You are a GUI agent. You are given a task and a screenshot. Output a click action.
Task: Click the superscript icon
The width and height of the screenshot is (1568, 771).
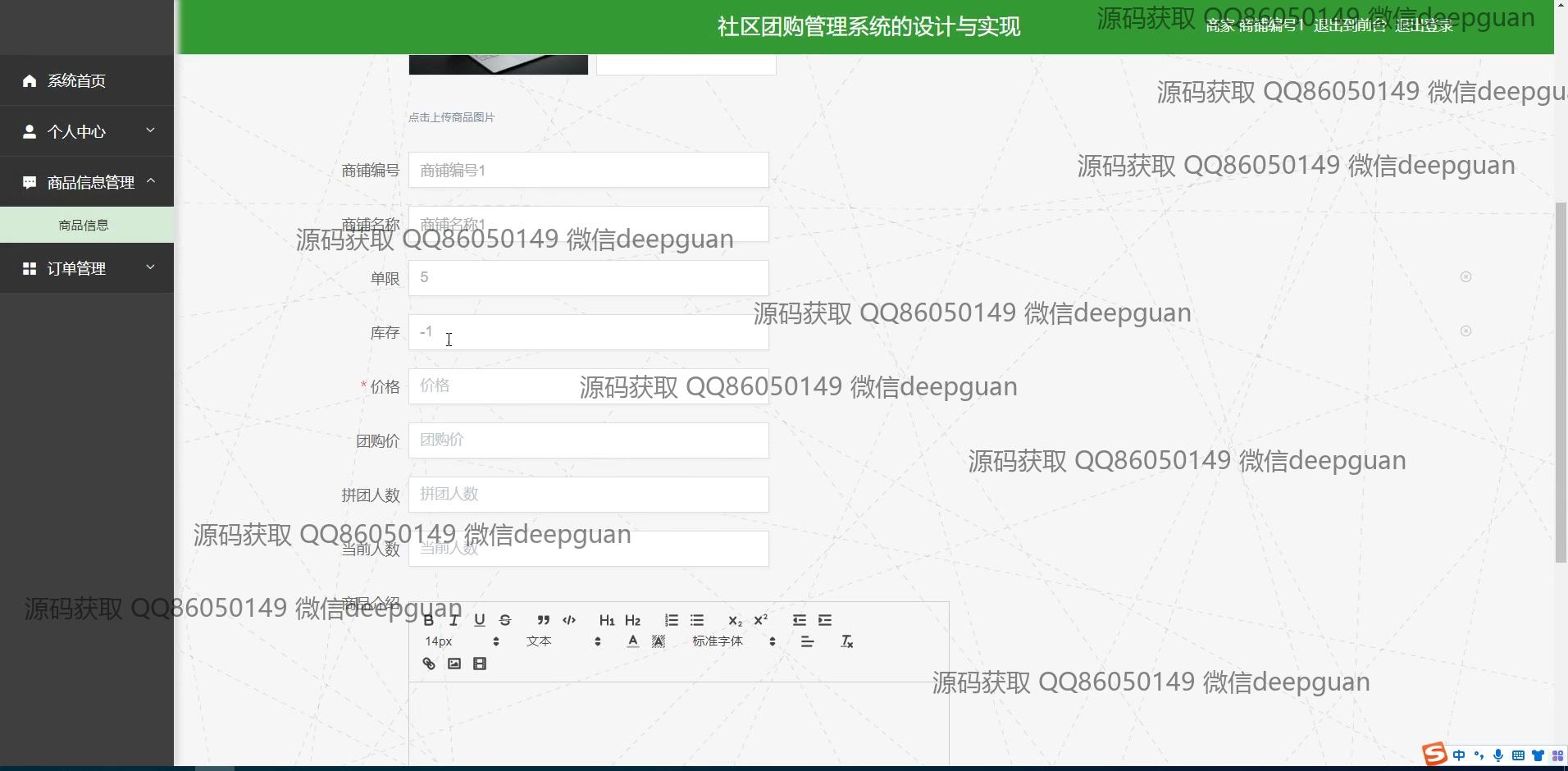(x=760, y=620)
